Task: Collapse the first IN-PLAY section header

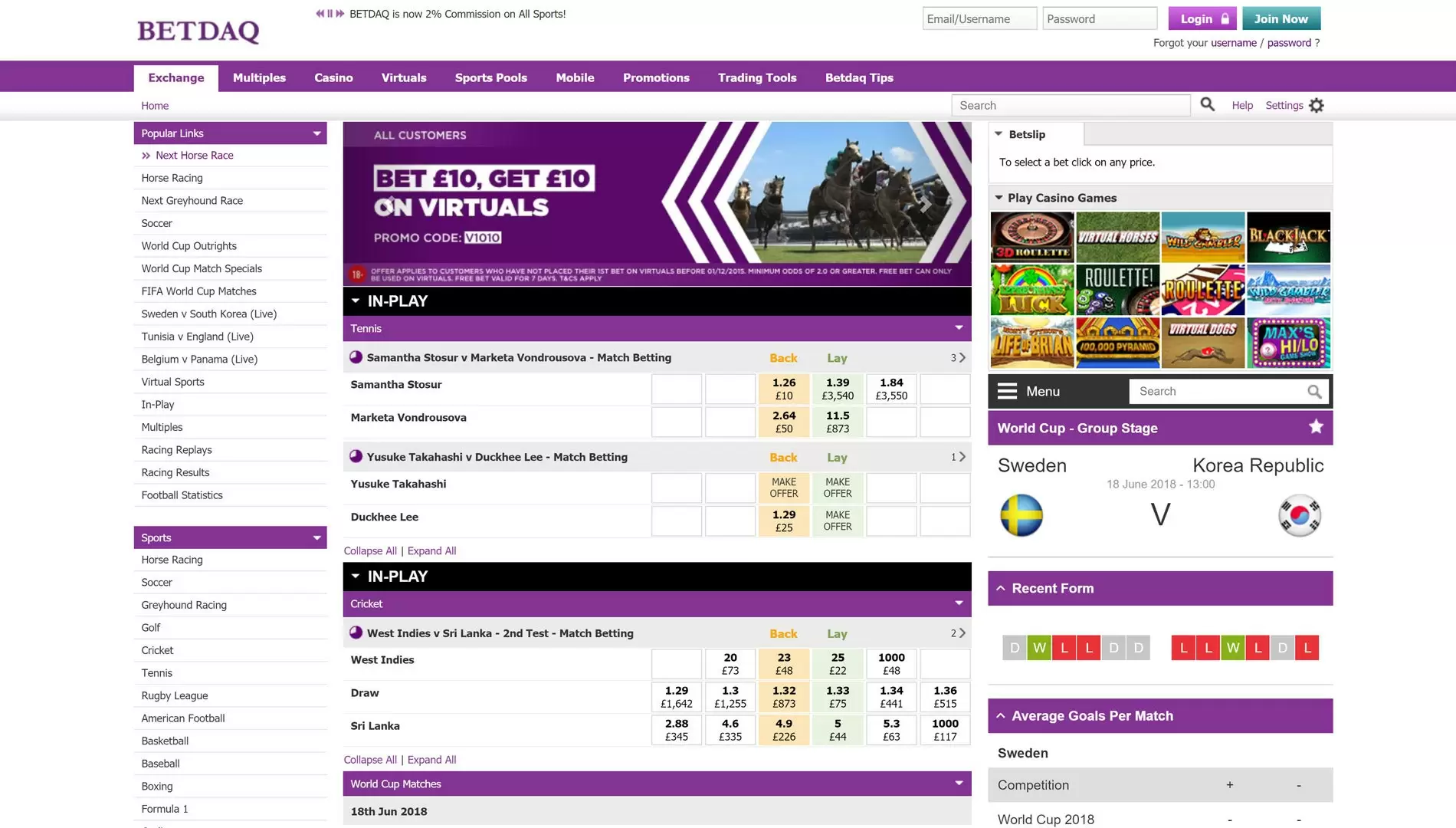Action: (356, 301)
